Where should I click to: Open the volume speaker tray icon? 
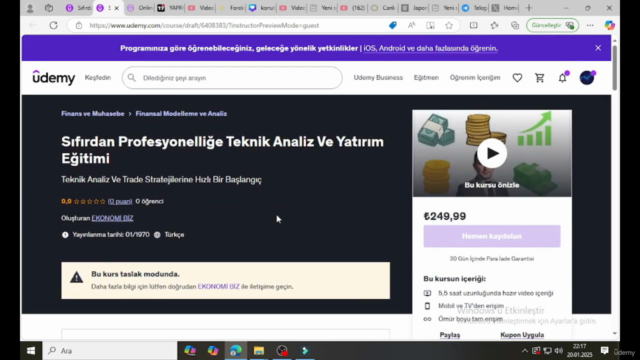pos(559,351)
